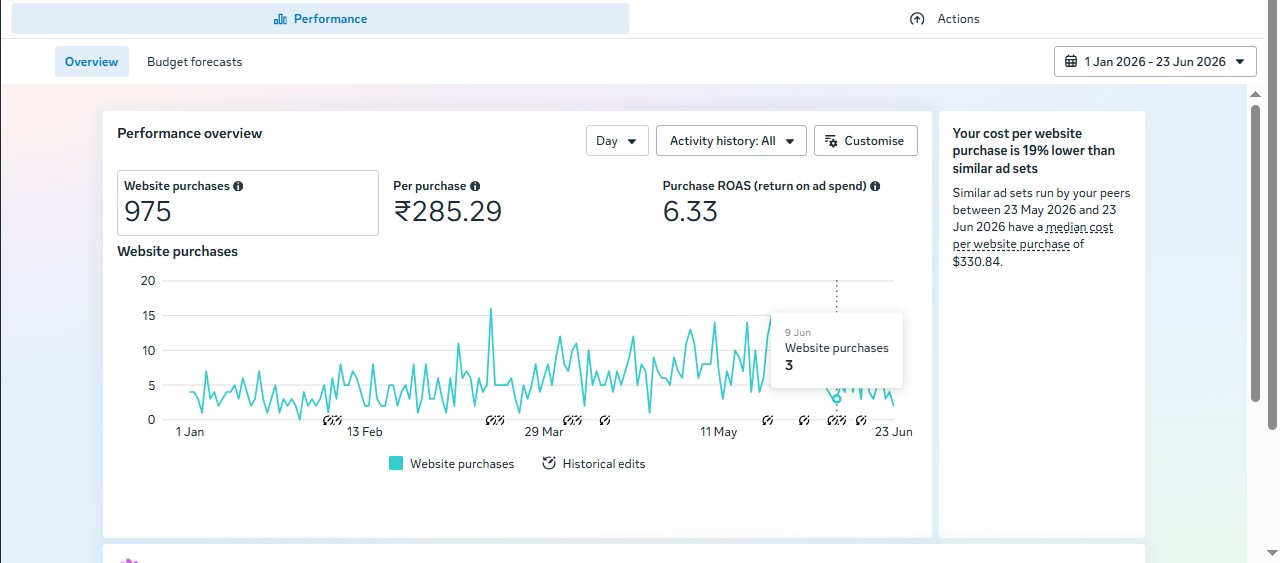Viewport: 1280px width, 563px height.
Task: Click the Purchase ROAS info icon
Action: 875,186
